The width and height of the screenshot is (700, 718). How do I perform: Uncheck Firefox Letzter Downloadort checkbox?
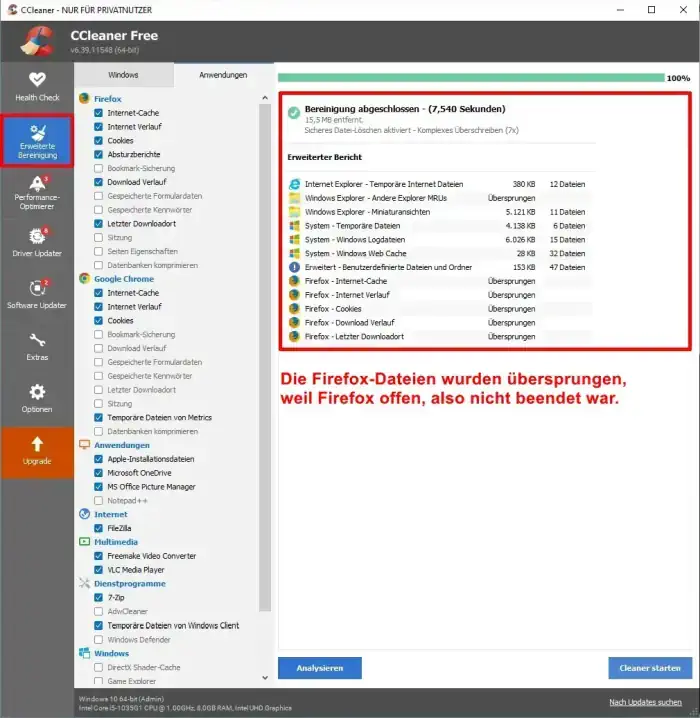pyautogui.click(x=98, y=223)
